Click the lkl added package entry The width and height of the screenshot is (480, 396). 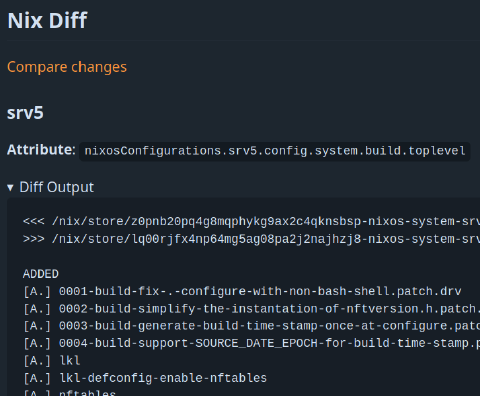70,361
